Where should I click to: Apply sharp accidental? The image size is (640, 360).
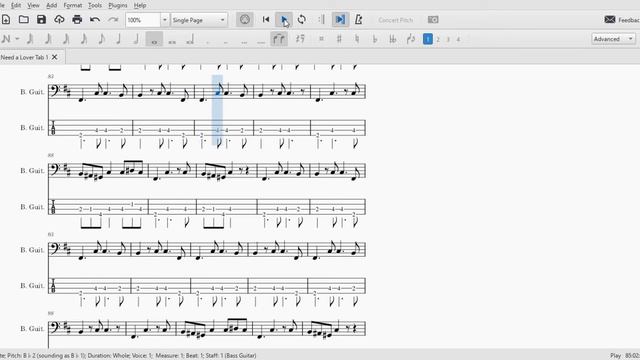click(x=339, y=39)
